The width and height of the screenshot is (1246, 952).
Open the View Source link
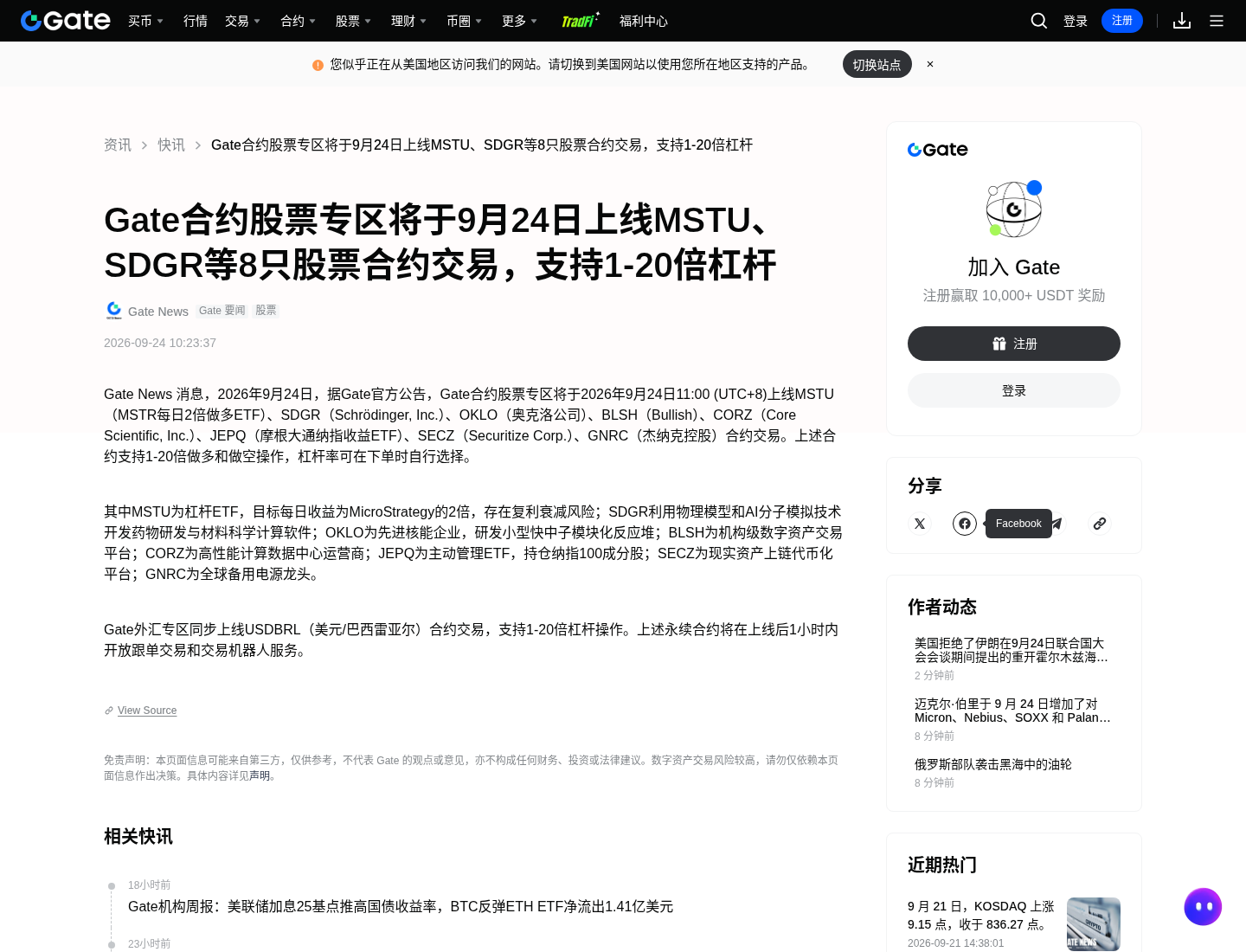point(147,711)
